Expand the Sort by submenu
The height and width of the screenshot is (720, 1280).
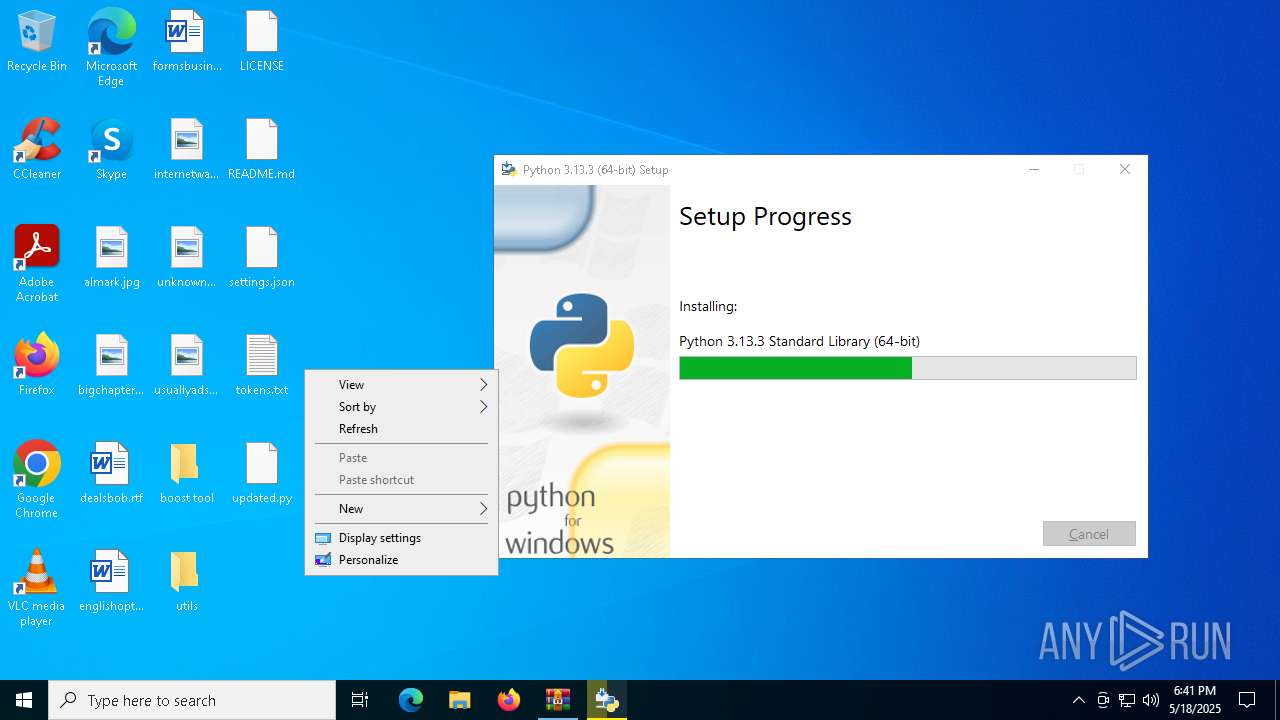pyautogui.click(x=401, y=407)
